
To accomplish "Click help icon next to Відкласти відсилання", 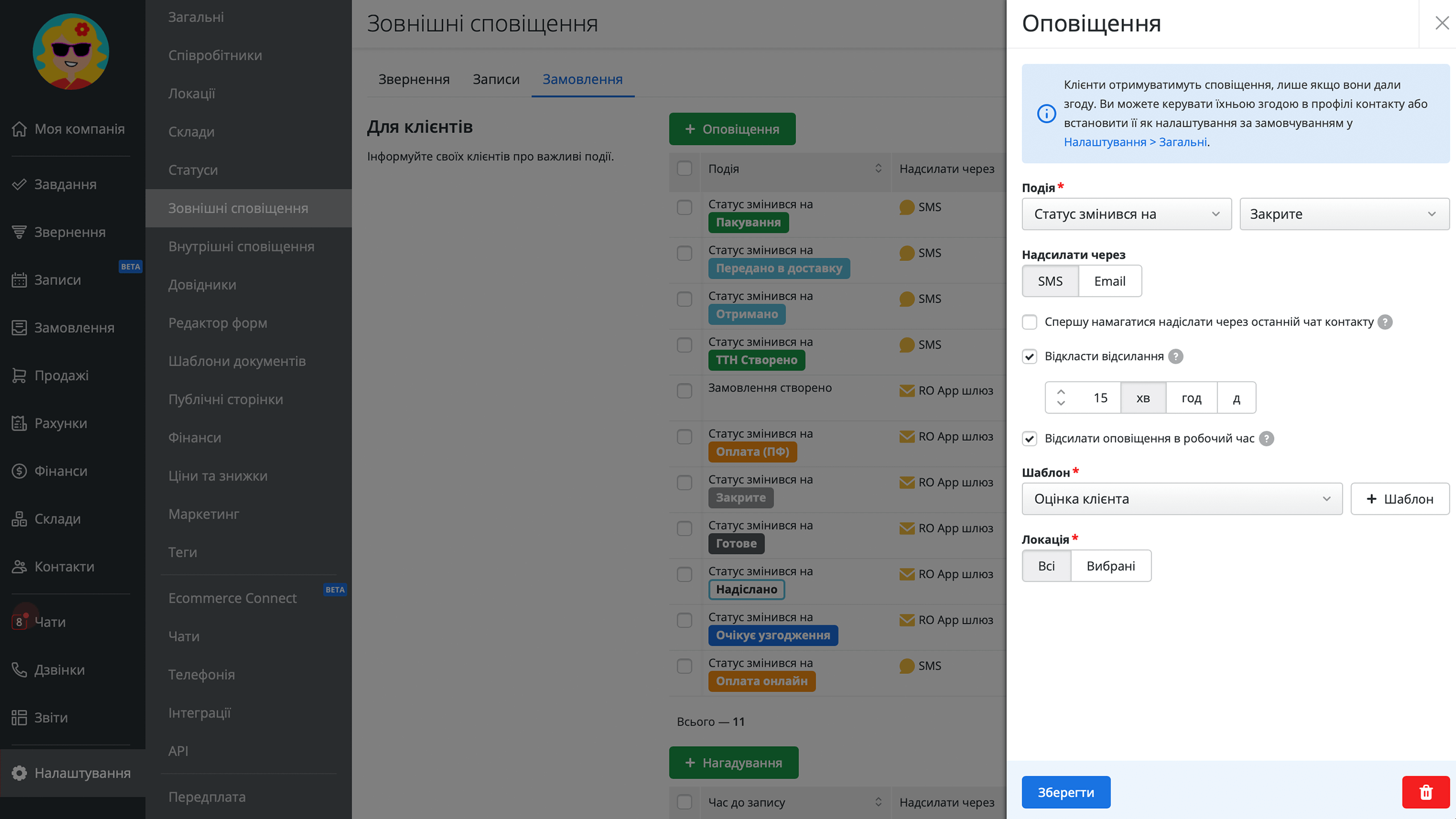I will 1176,357.
